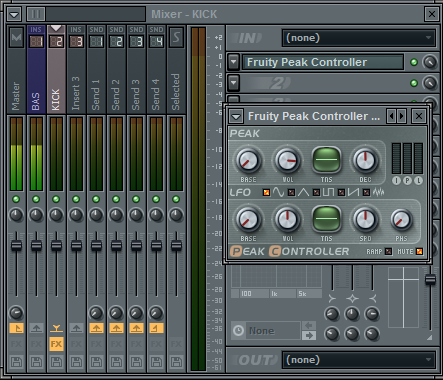The height and width of the screenshot is (380, 443).
Task: Click the PEAK section BASE knob
Action: 248,161
